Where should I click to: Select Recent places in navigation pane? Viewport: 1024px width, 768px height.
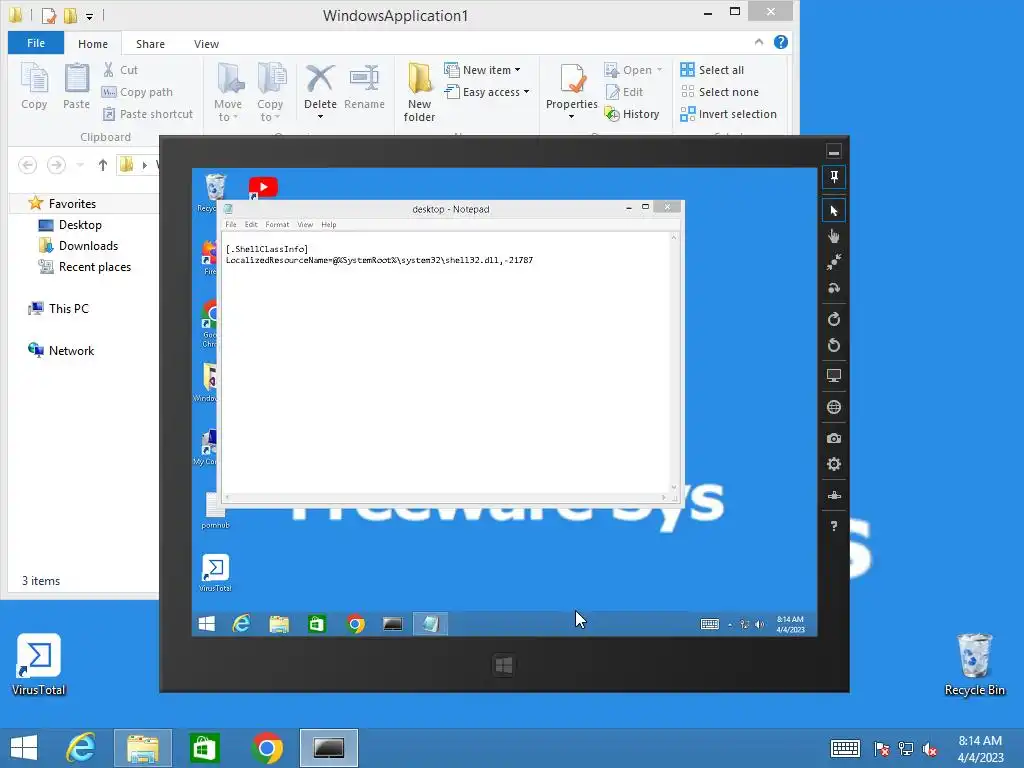coord(85,266)
